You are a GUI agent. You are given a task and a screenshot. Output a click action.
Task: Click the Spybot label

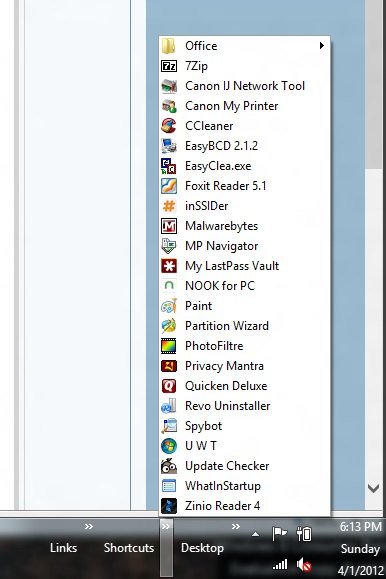204,426
